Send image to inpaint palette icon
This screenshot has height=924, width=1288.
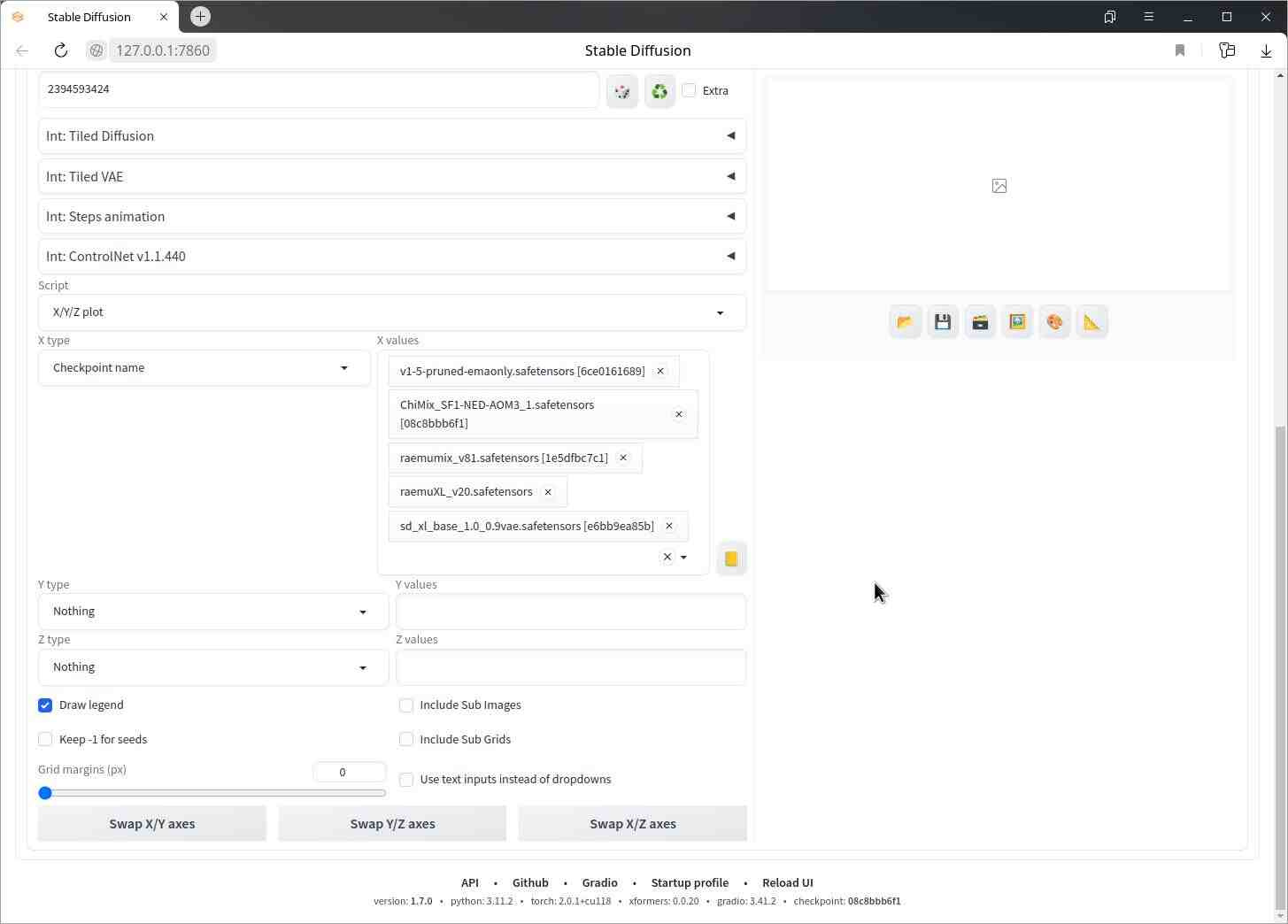(1054, 322)
